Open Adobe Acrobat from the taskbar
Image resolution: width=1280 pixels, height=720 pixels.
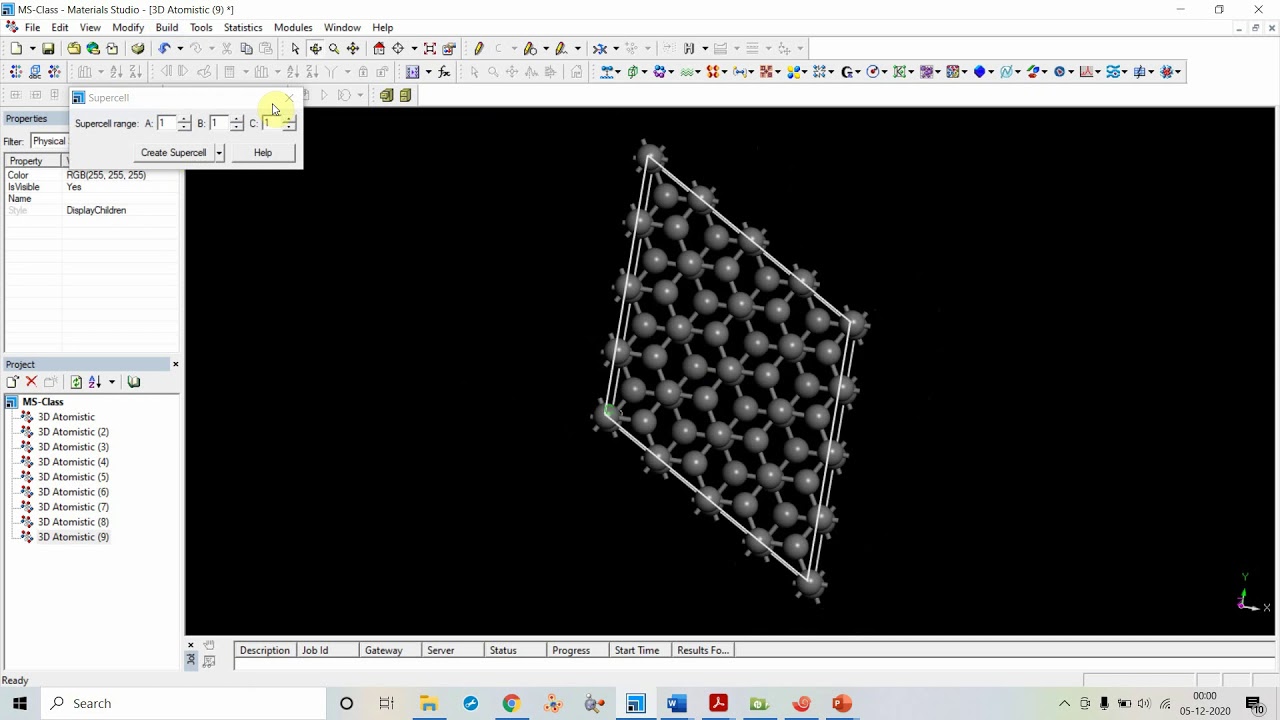coord(718,703)
